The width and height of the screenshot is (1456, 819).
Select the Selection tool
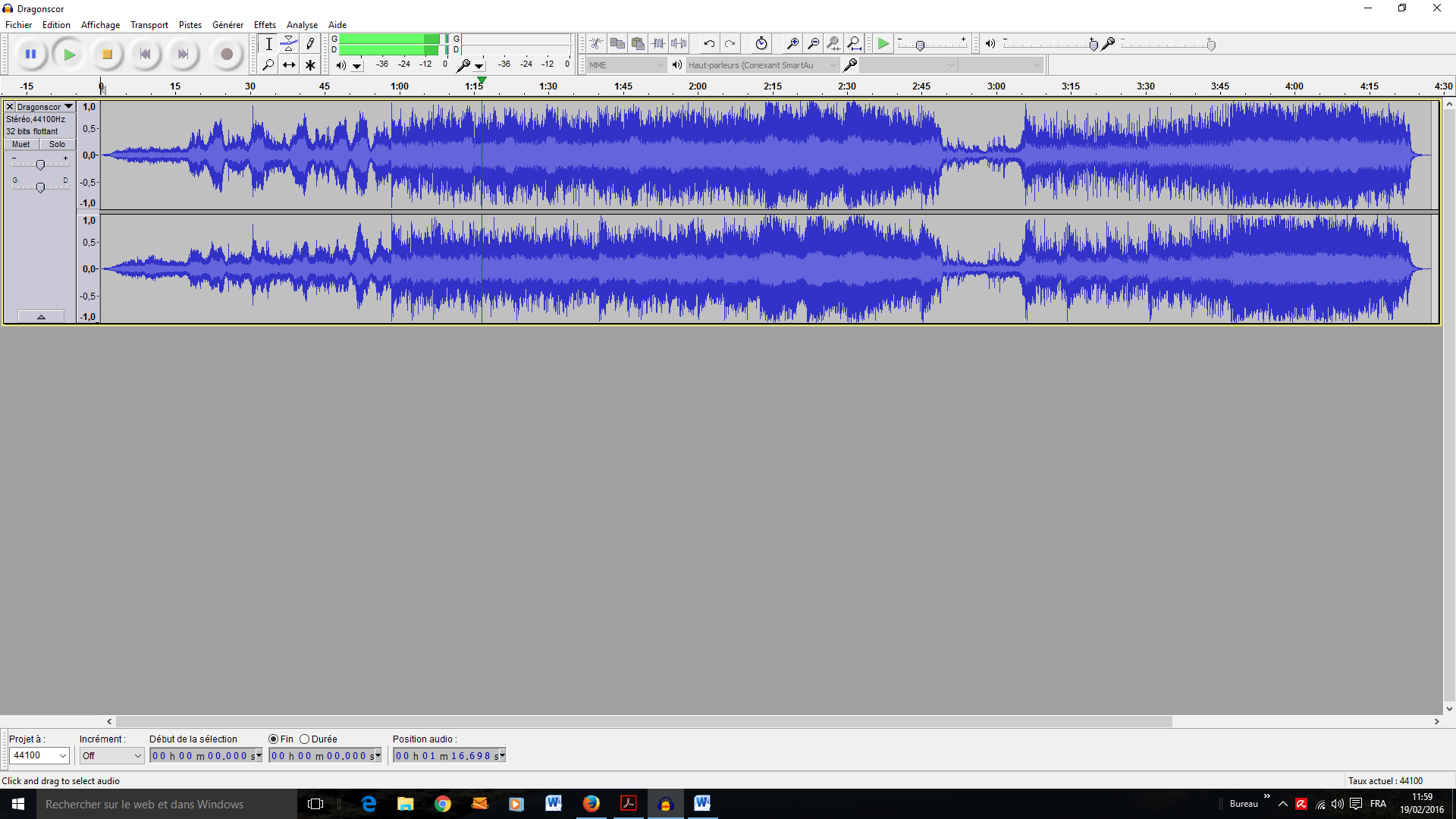(x=268, y=43)
